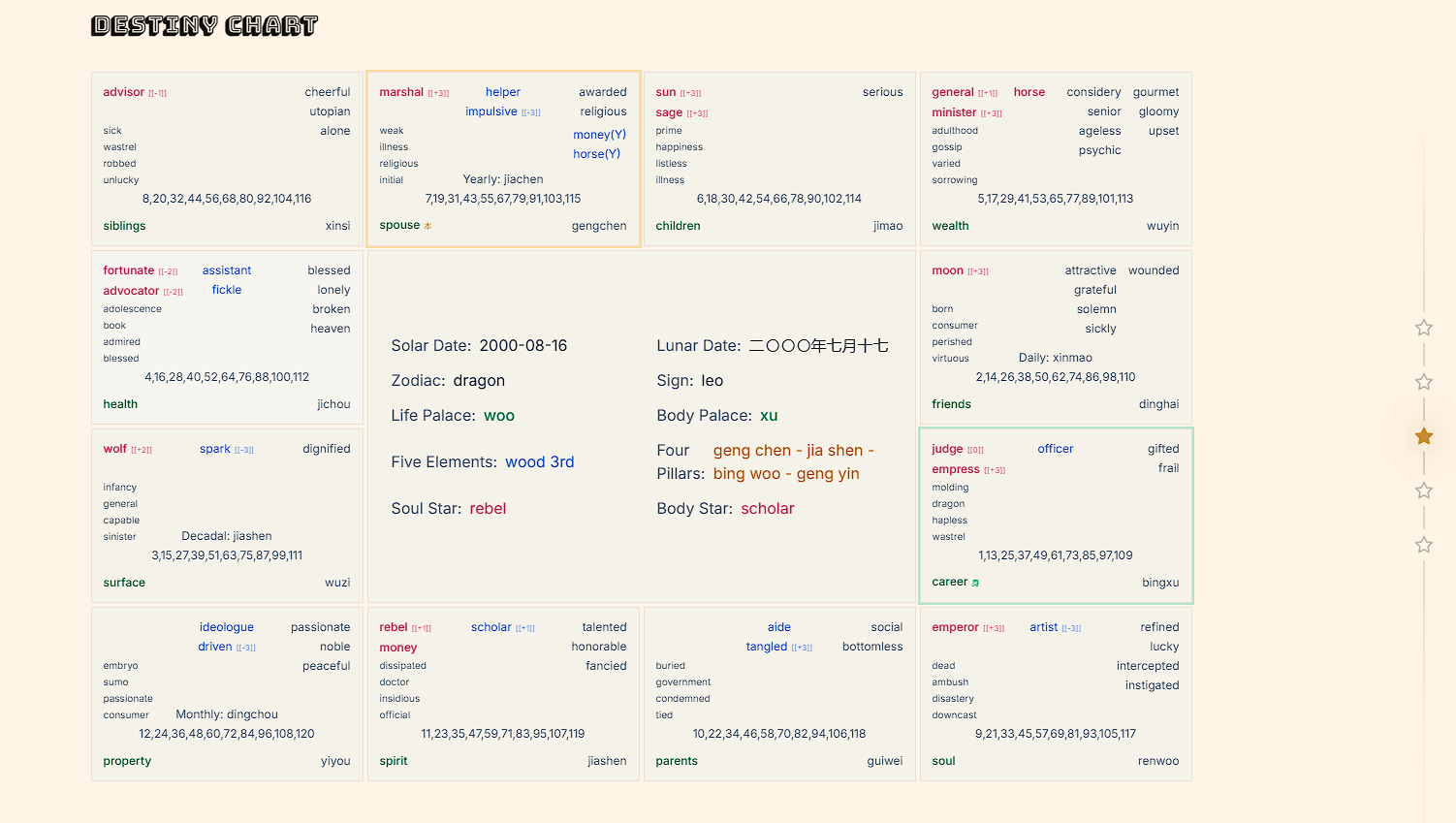This screenshot has width=1456, height=823.
Task: Click the Decadal: jiashen marker
Action: click(x=227, y=536)
